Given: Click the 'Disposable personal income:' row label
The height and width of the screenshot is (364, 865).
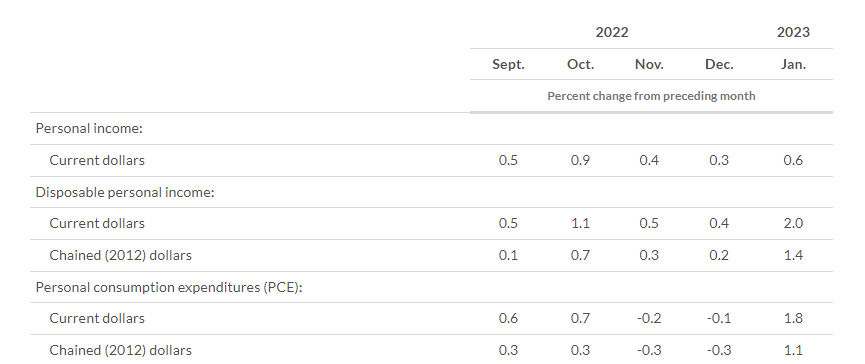Looking at the screenshot, I should click(125, 192).
